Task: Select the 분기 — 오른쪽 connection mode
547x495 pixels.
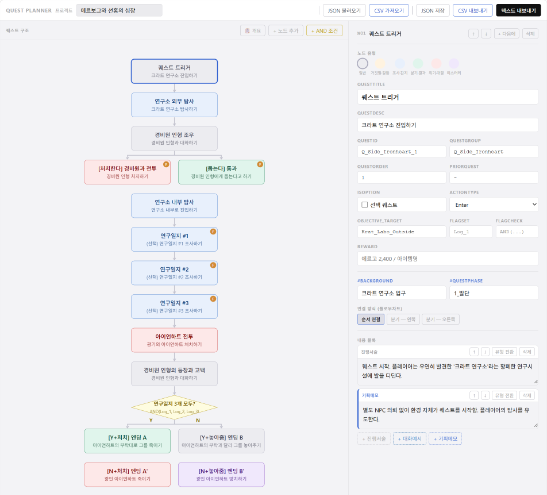Action: [441, 320]
